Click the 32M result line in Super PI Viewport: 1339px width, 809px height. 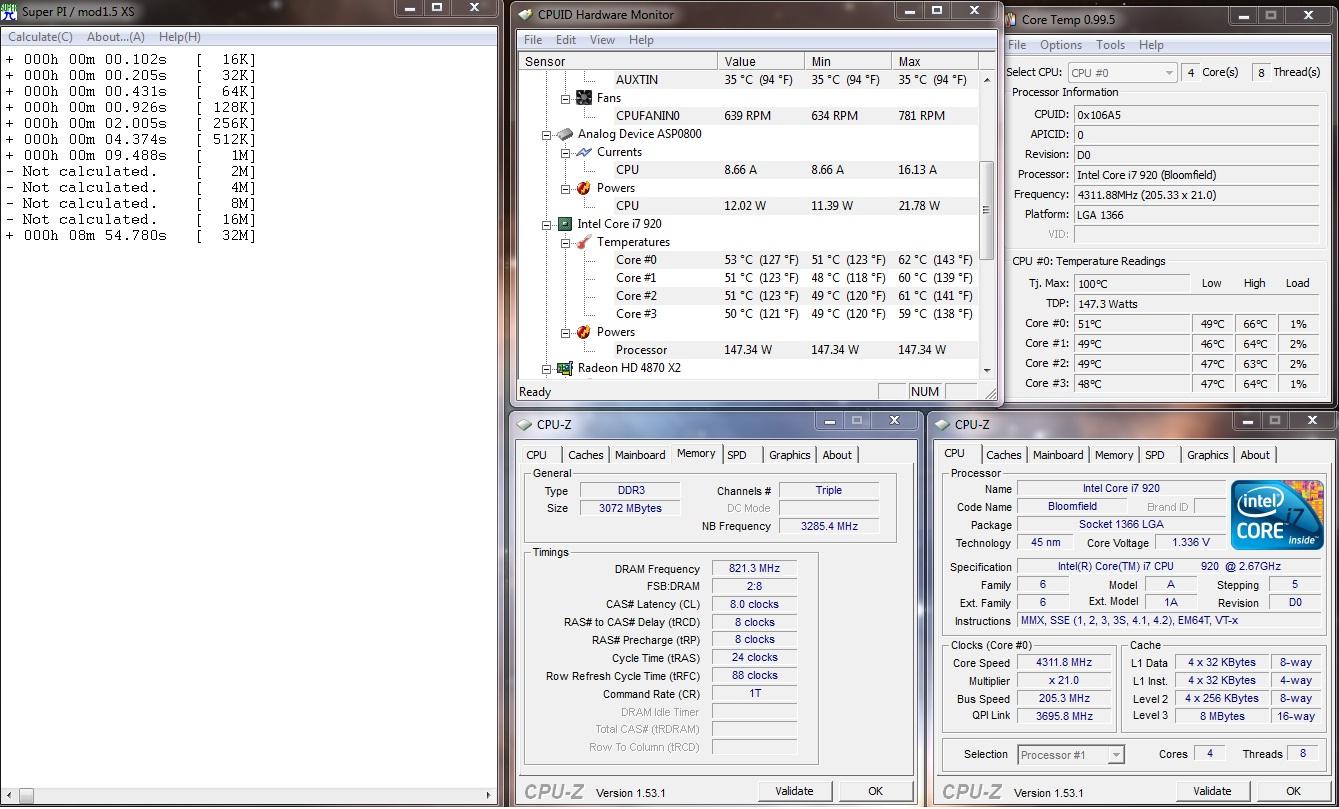tap(131, 235)
